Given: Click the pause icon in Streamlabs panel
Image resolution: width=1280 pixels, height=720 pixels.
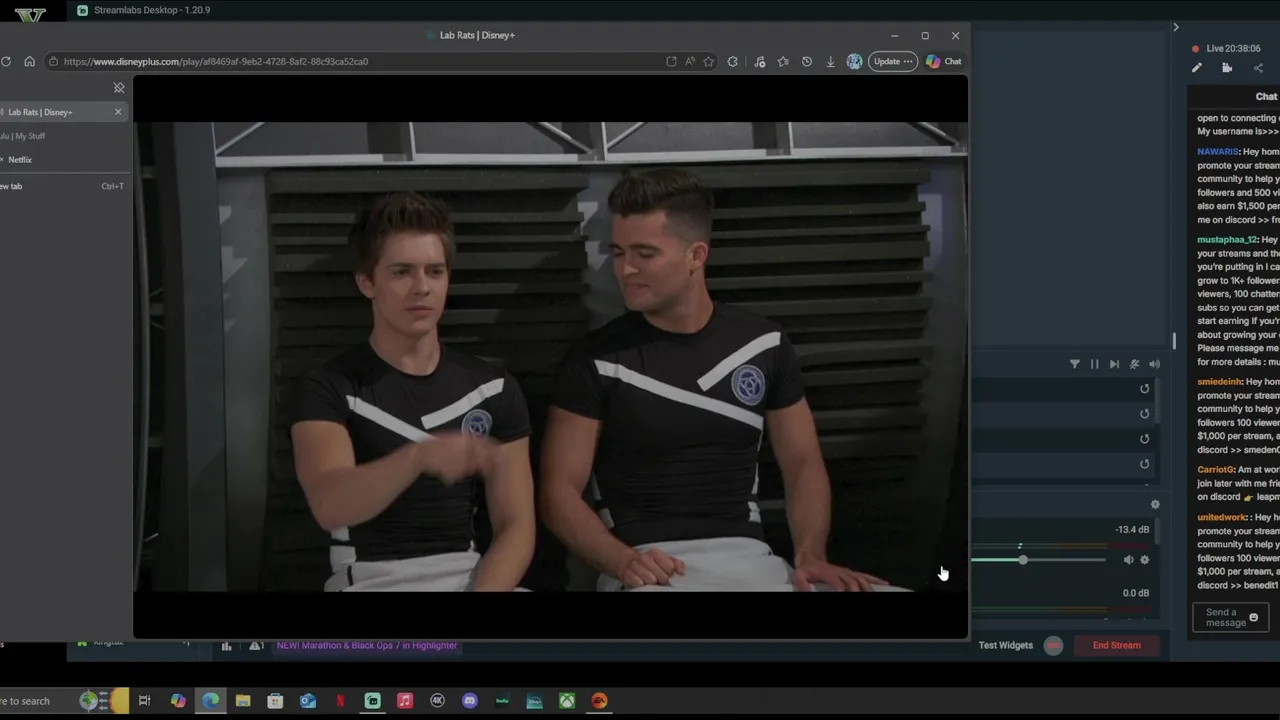Looking at the screenshot, I should pyautogui.click(x=1094, y=364).
